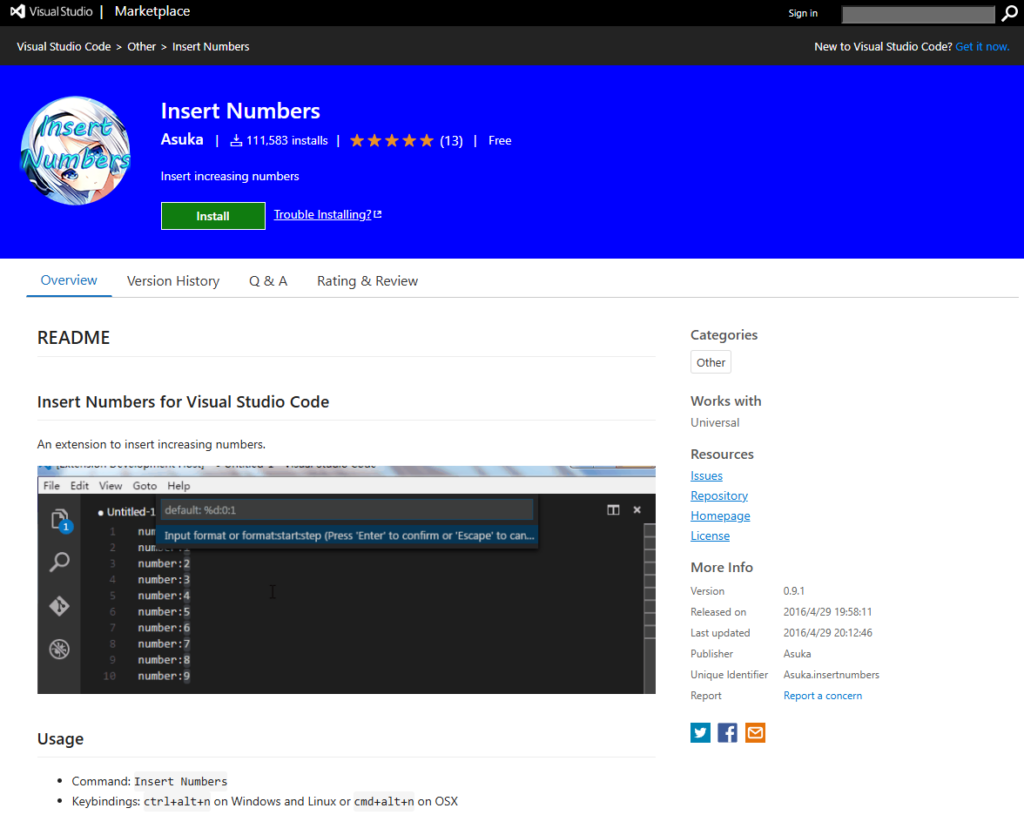The image size is (1024, 815).
Task: Click the marketplace search input field
Action: [918, 14]
